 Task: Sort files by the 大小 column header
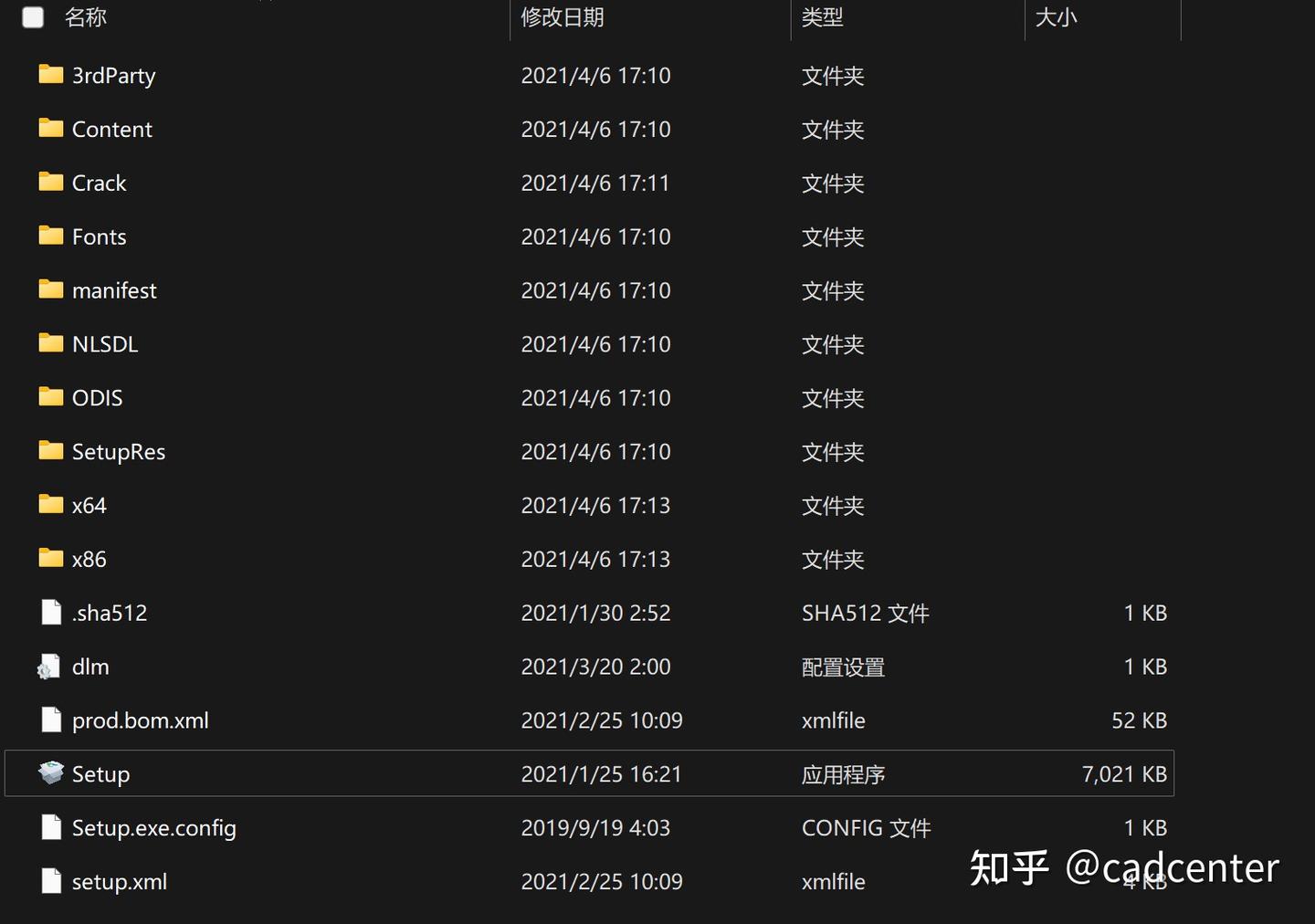[1057, 17]
